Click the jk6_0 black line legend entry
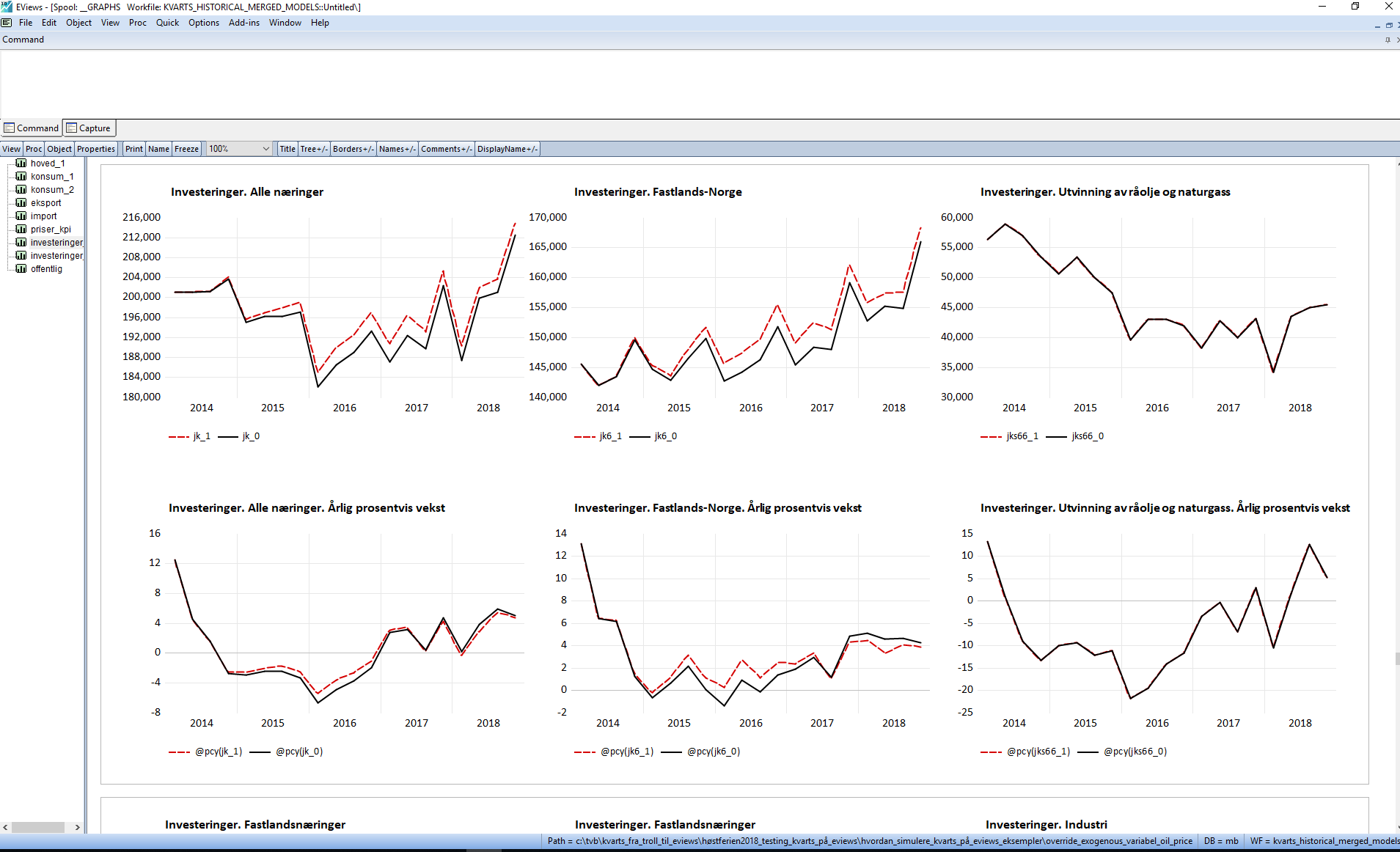Image resolution: width=1400 pixels, height=852 pixels. (653, 436)
